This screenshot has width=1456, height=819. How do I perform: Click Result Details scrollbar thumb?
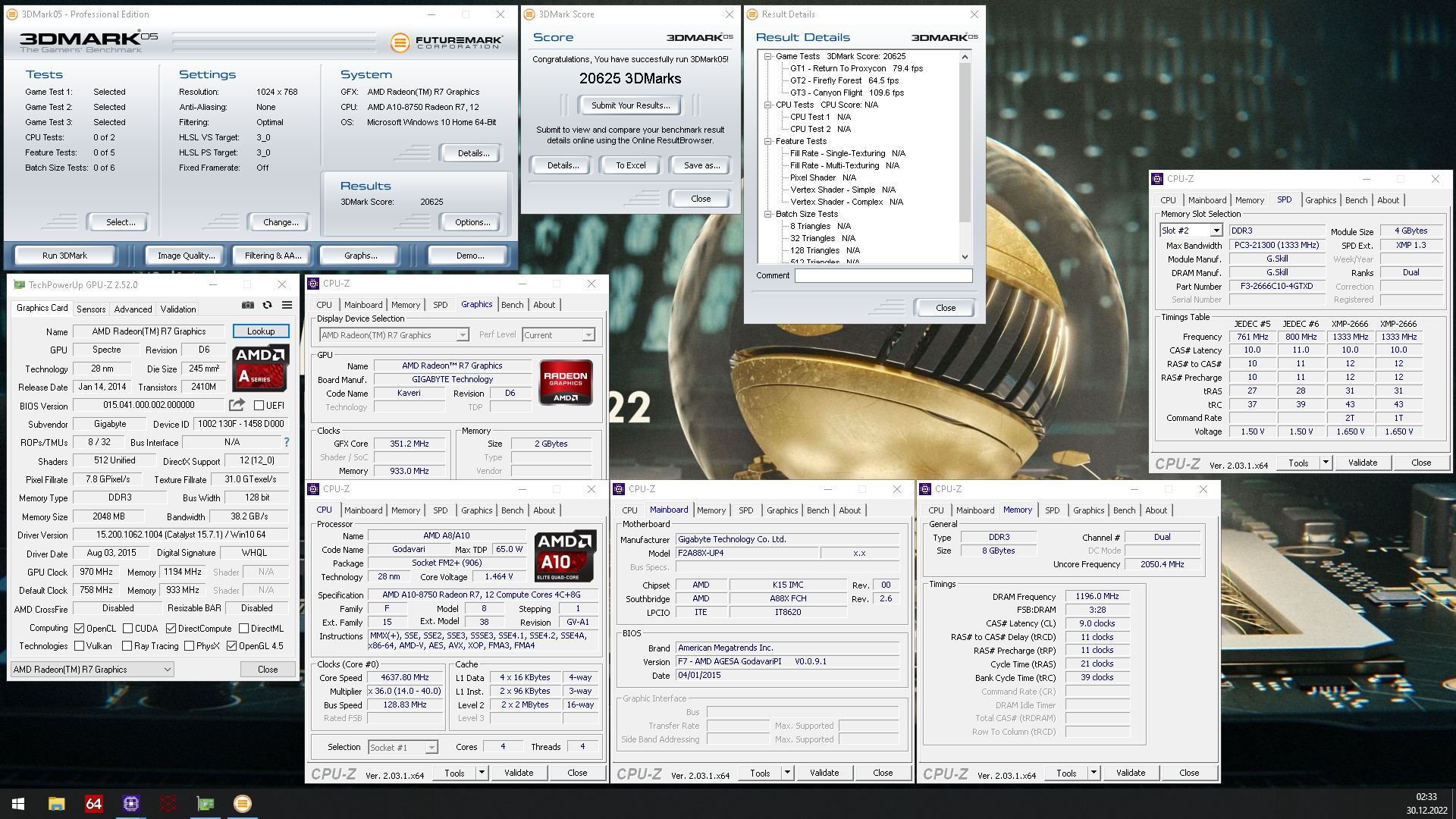[x=965, y=143]
